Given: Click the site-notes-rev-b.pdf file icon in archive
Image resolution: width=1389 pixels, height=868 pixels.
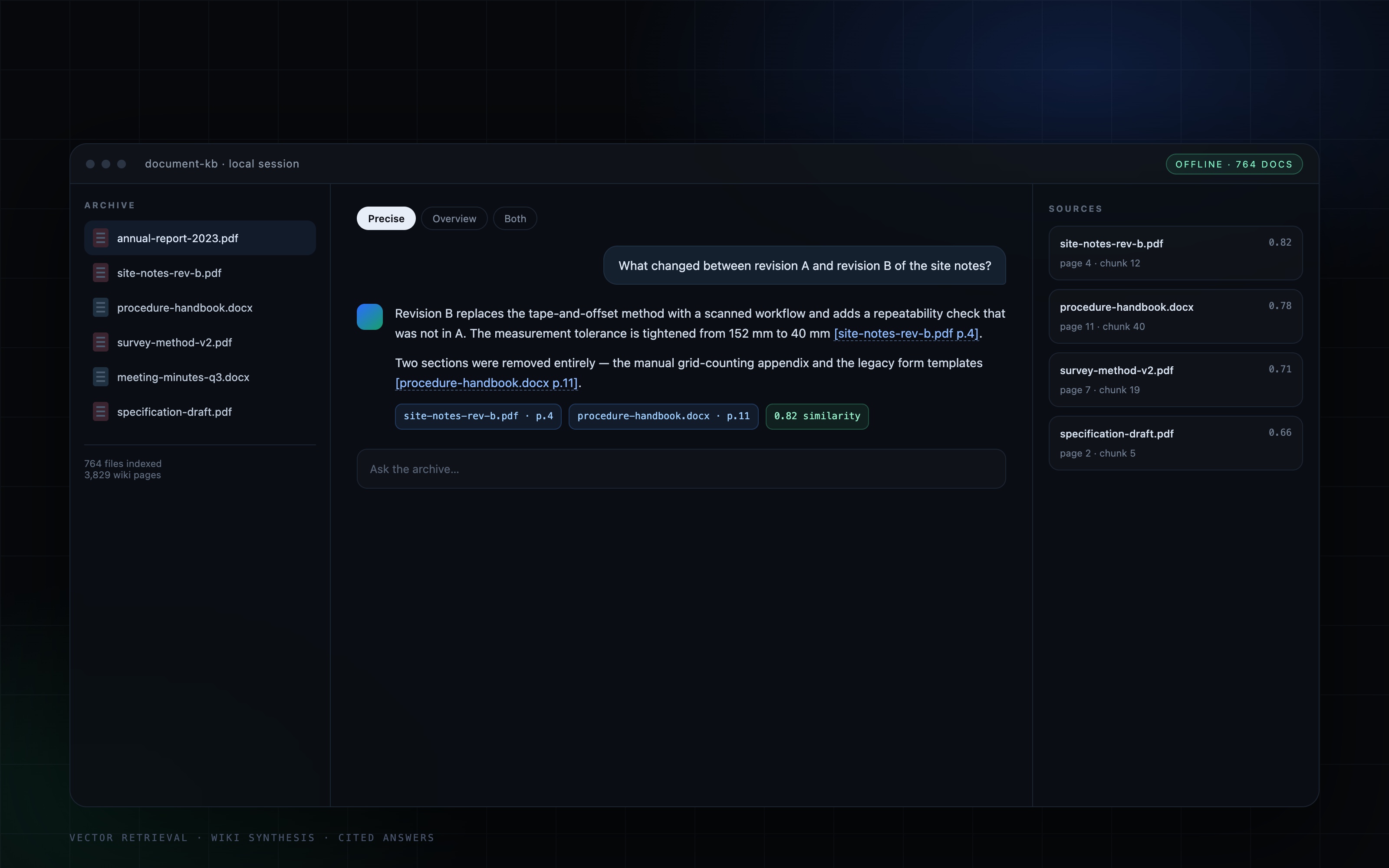Looking at the screenshot, I should coord(100,273).
